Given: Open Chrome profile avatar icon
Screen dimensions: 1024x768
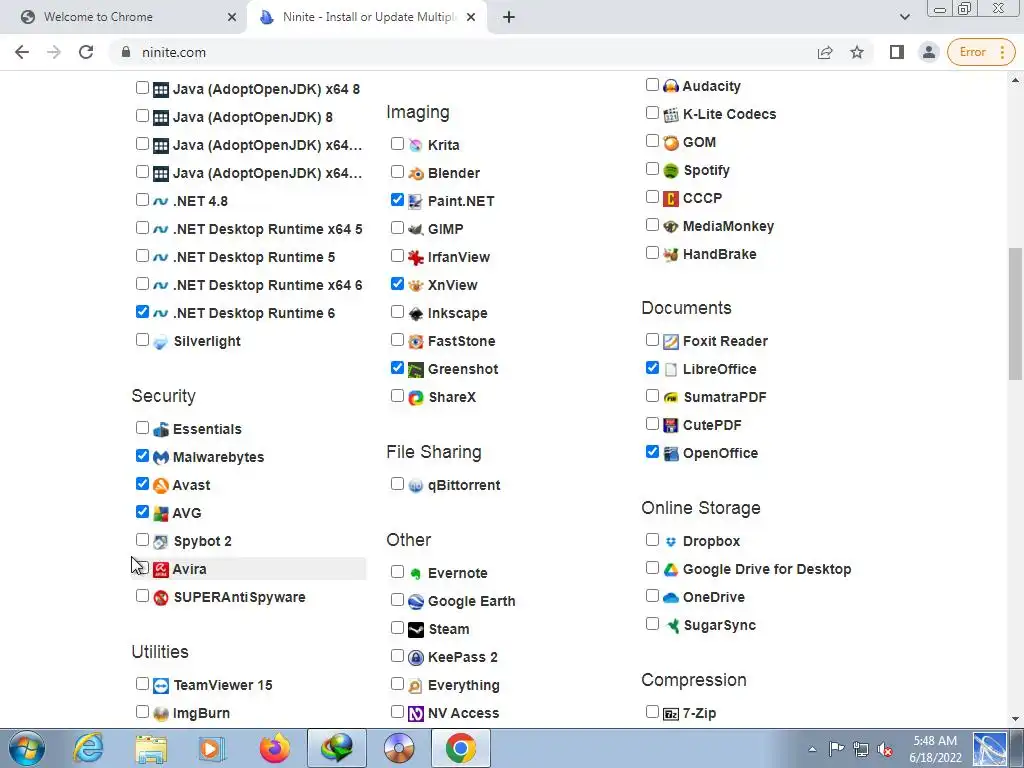Looking at the screenshot, I should pyautogui.click(x=929, y=52).
